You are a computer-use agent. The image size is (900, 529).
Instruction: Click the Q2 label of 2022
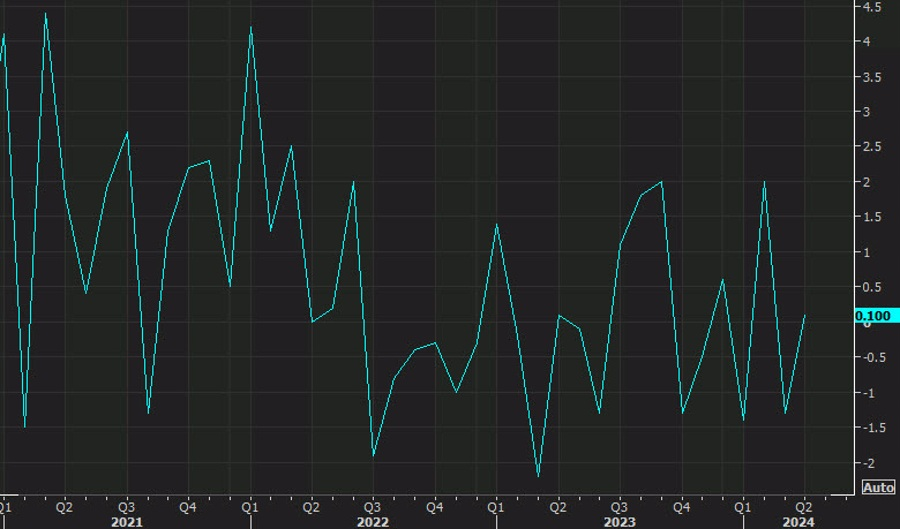pyautogui.click(x=311, y=508)
